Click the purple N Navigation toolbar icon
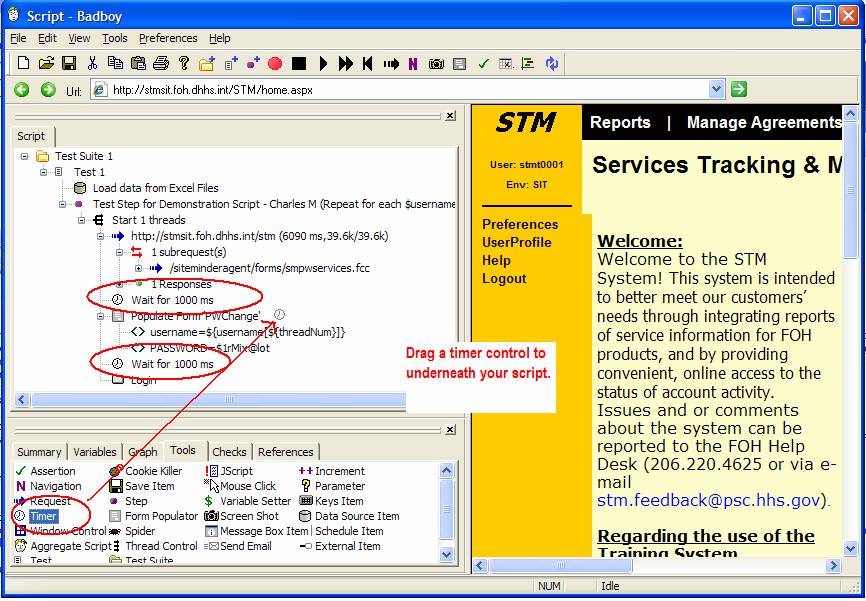866x601 pixels. 413,64
